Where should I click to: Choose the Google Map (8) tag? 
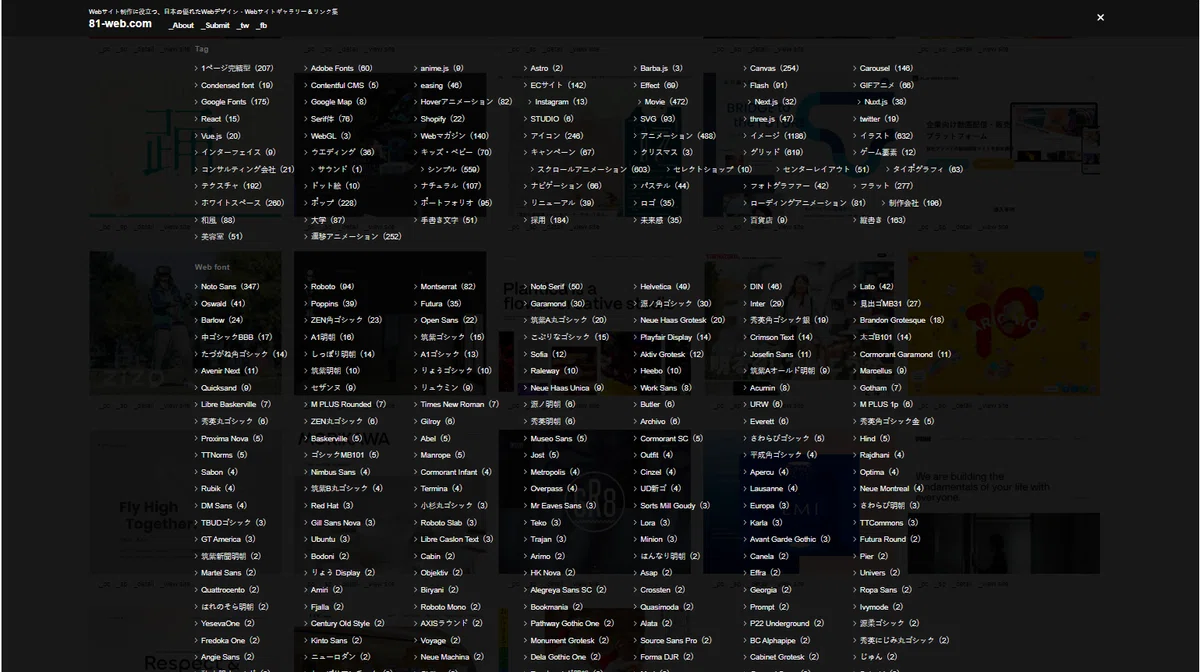[x=338, y=102]
